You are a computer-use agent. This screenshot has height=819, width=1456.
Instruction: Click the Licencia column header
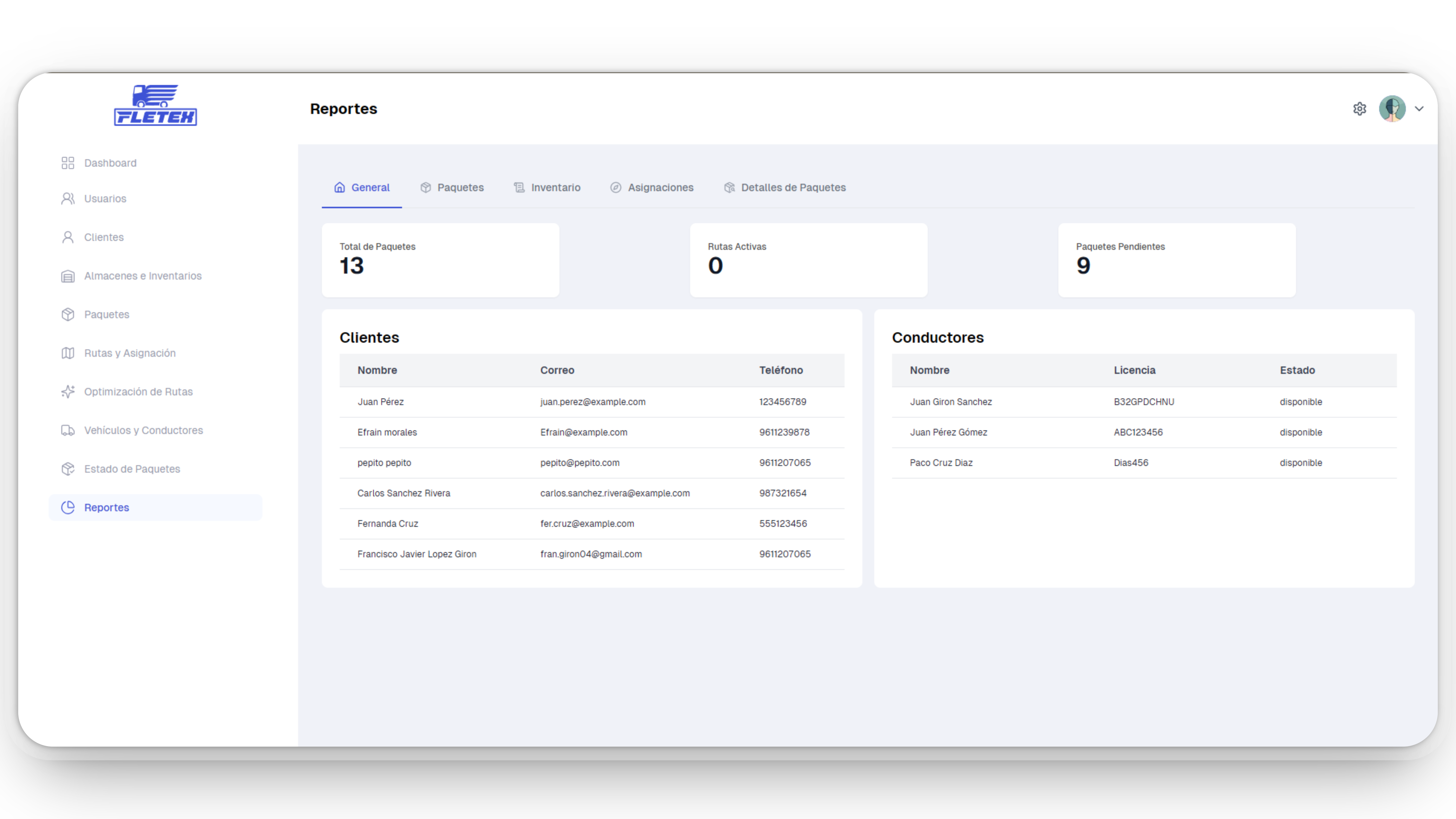(x=1134, y=370)
